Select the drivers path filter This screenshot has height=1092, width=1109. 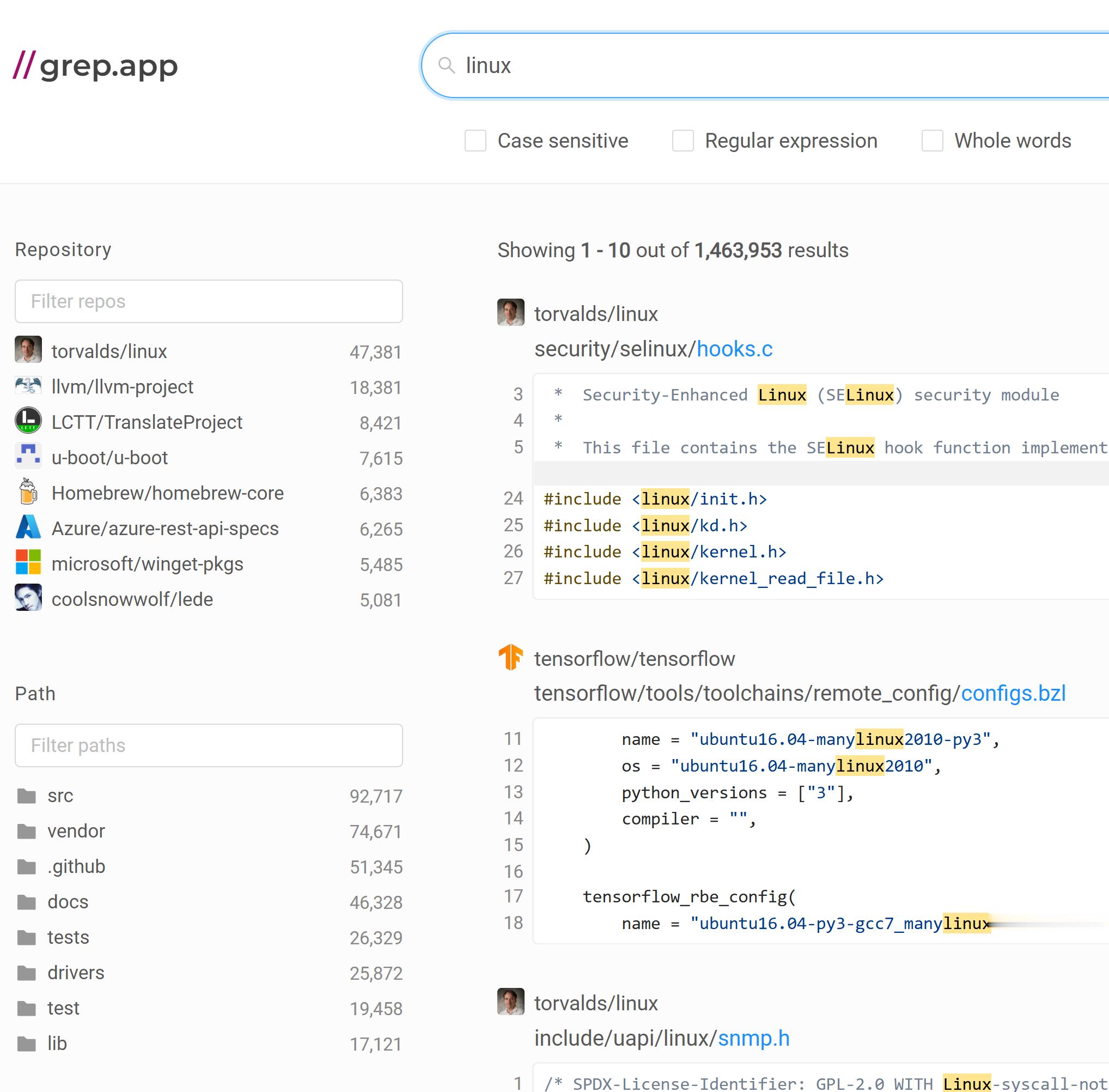tap(209, 973)
